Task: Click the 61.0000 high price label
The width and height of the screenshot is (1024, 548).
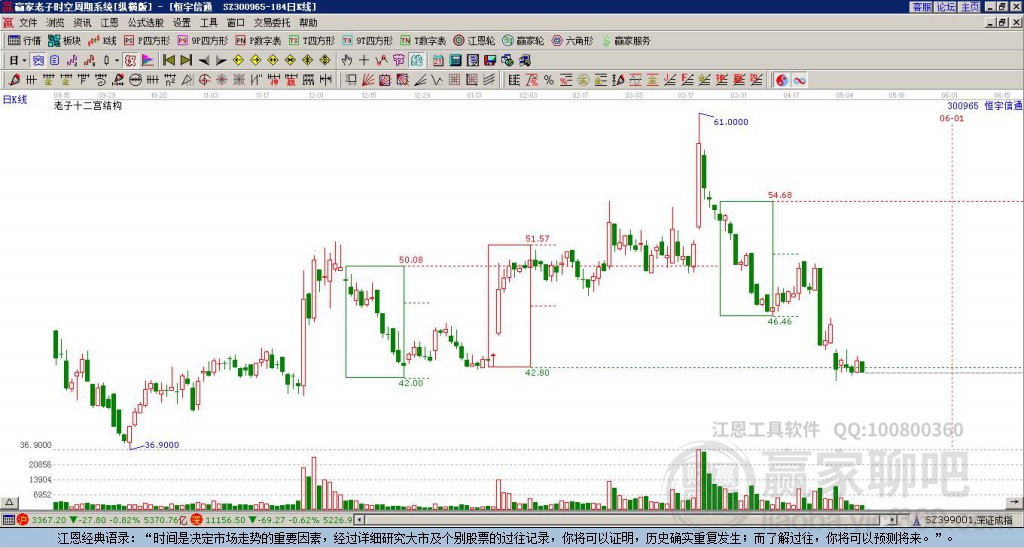Action: pos(731,122)
